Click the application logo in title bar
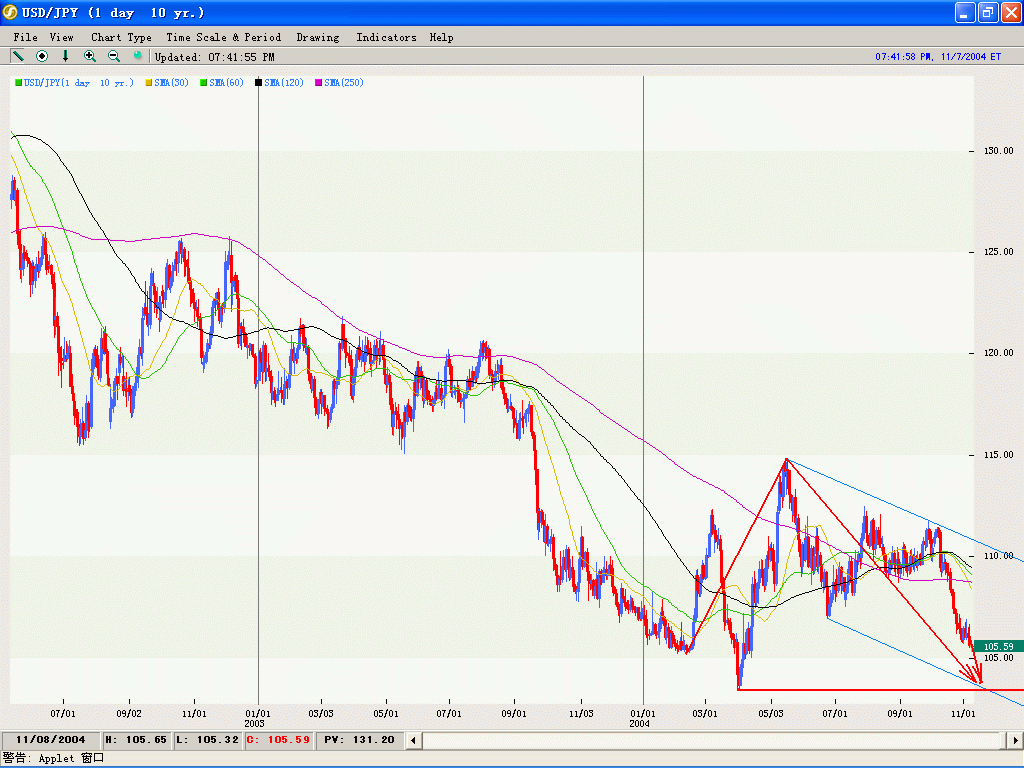 tap(11, 13)
